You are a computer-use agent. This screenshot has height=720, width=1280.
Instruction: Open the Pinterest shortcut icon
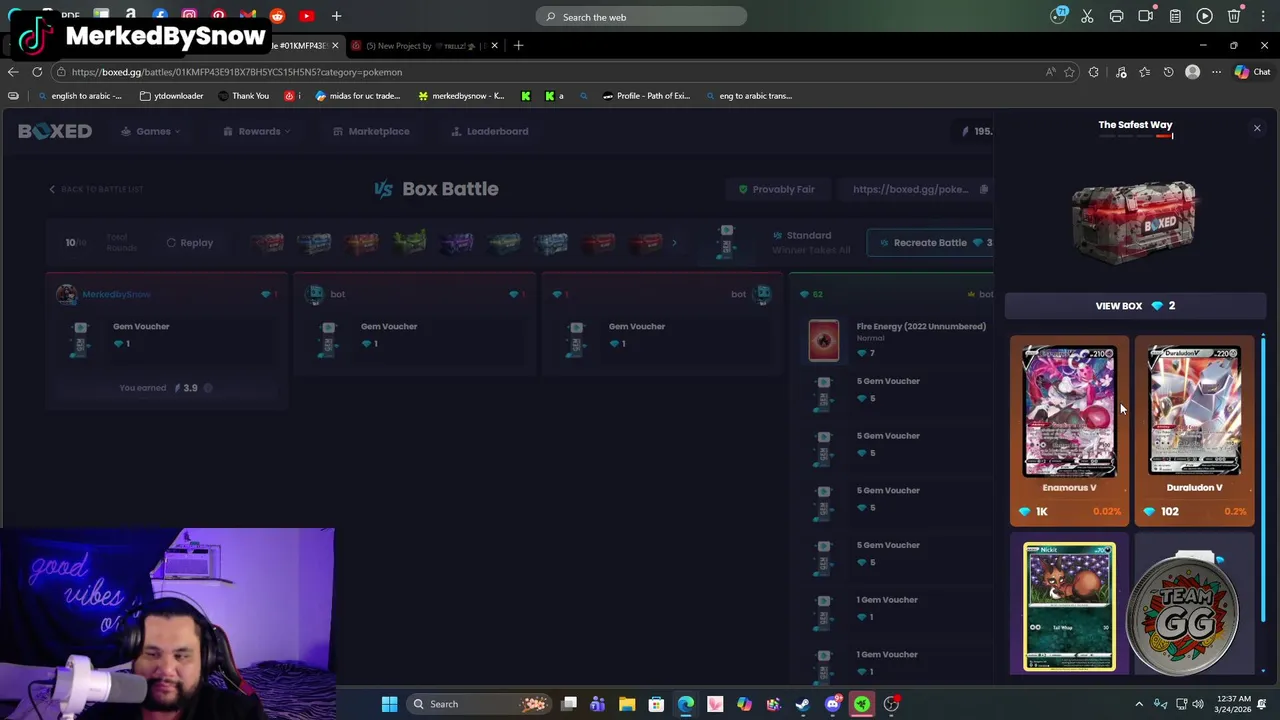tap(218, 16)
